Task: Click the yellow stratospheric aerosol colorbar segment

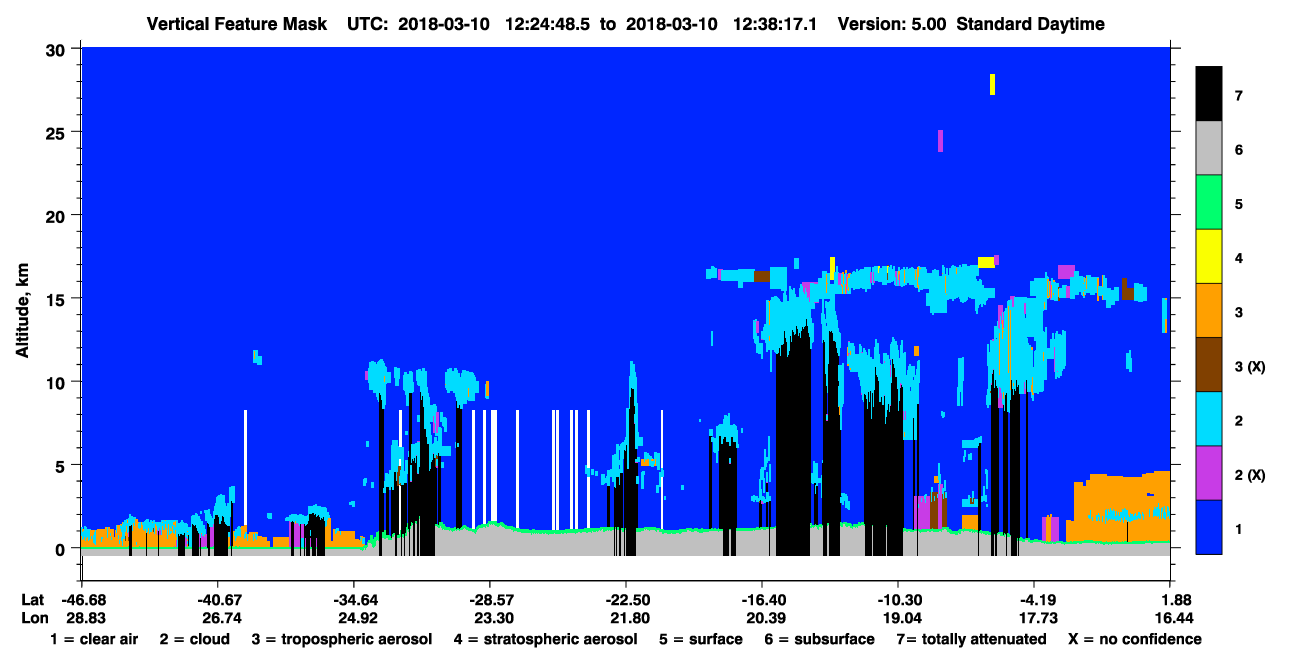Action: (1209, 257)
